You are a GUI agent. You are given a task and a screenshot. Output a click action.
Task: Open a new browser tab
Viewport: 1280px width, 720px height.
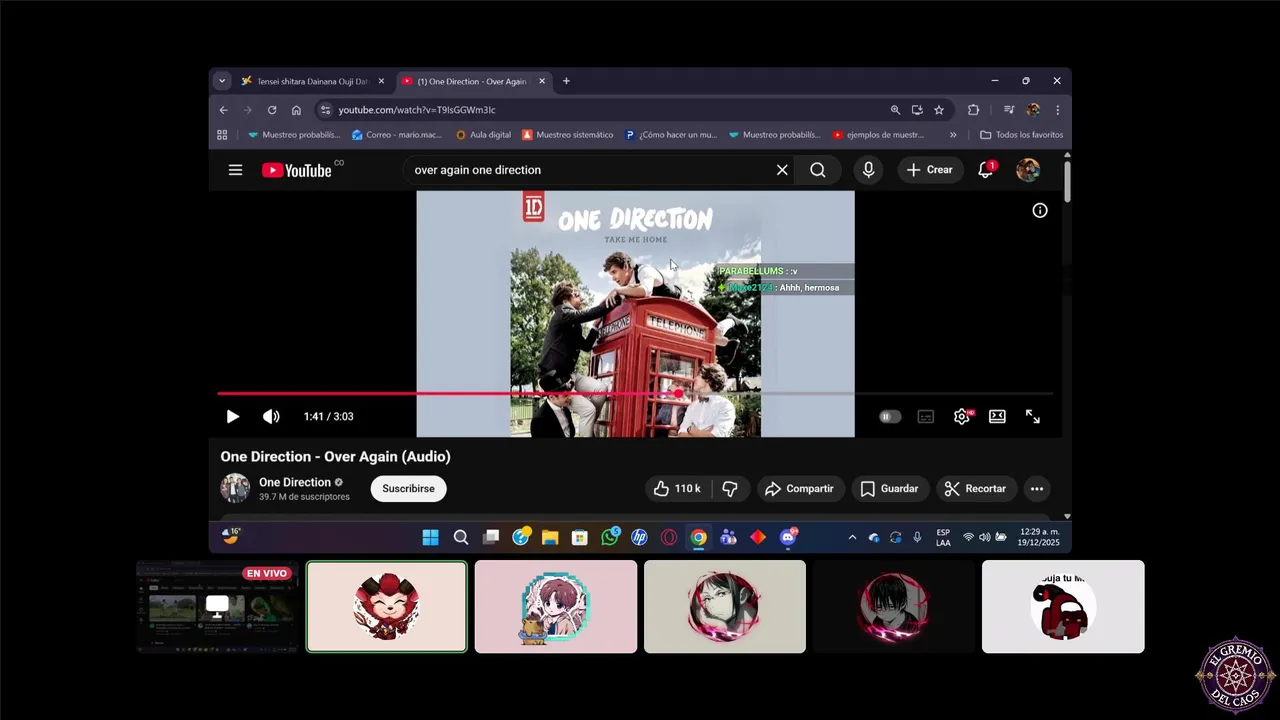pos(566,81)
